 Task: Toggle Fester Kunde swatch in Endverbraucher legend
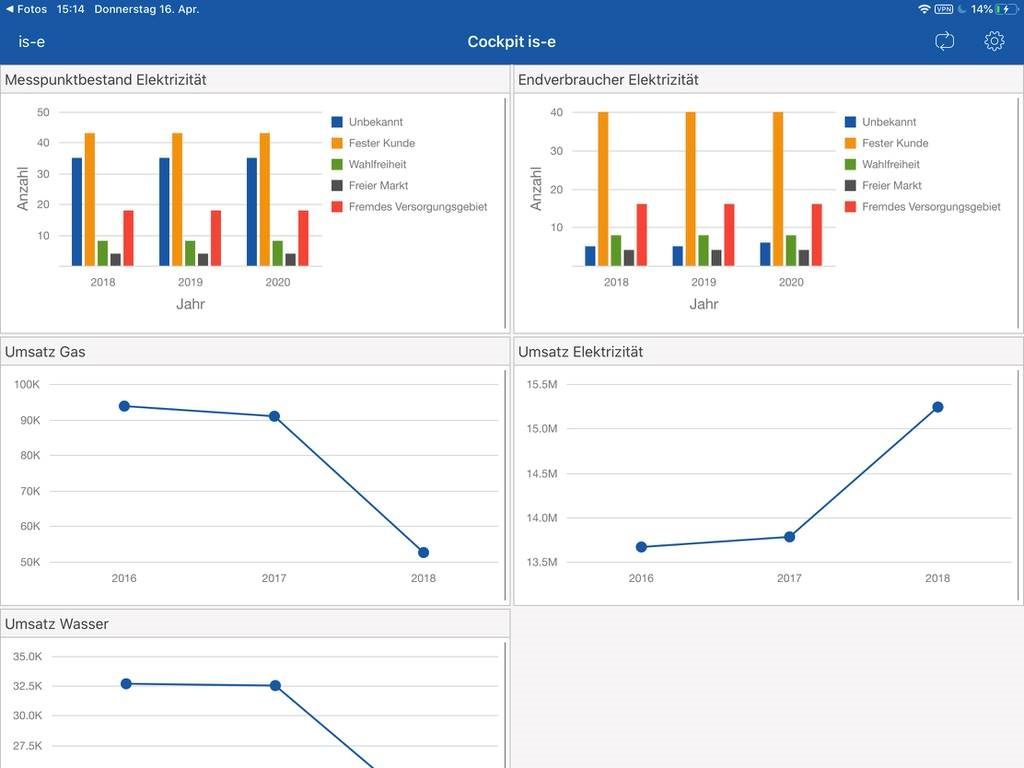point(850,143)
